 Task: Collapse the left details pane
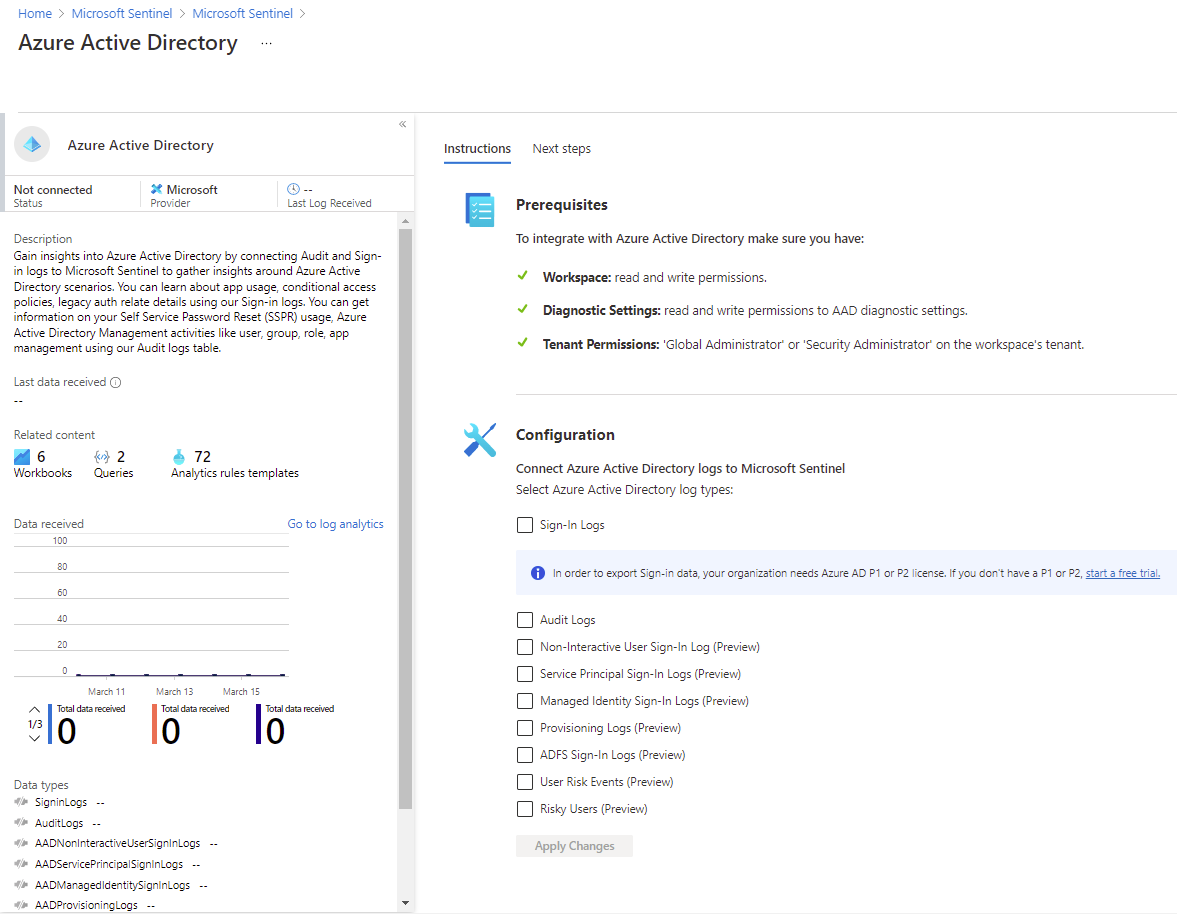(402, 124)
